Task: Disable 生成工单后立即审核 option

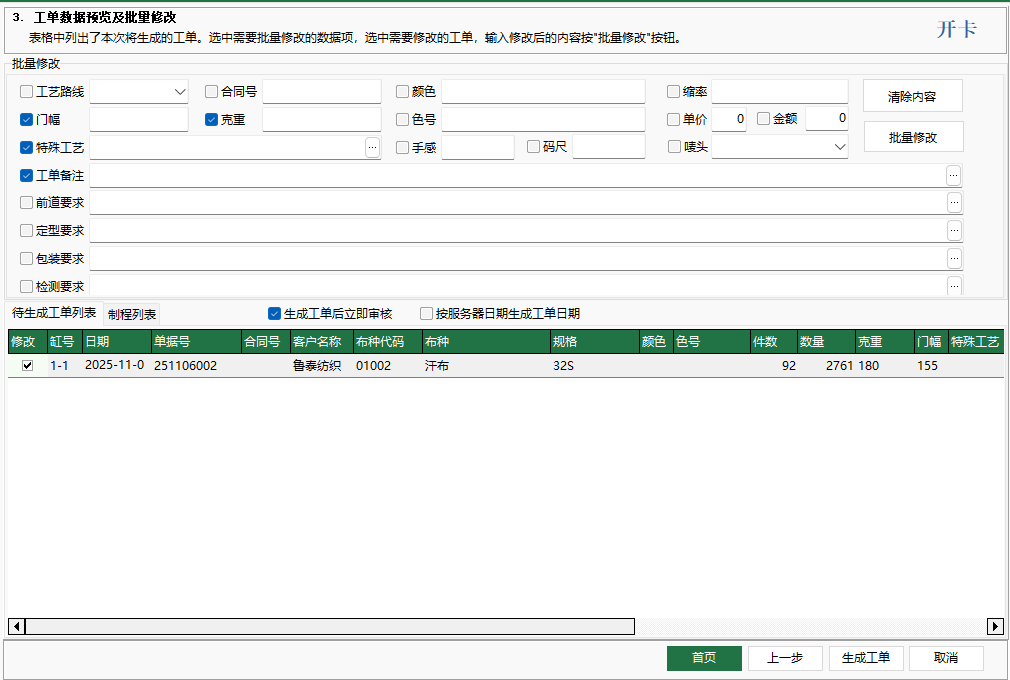Action: point(274,313)
